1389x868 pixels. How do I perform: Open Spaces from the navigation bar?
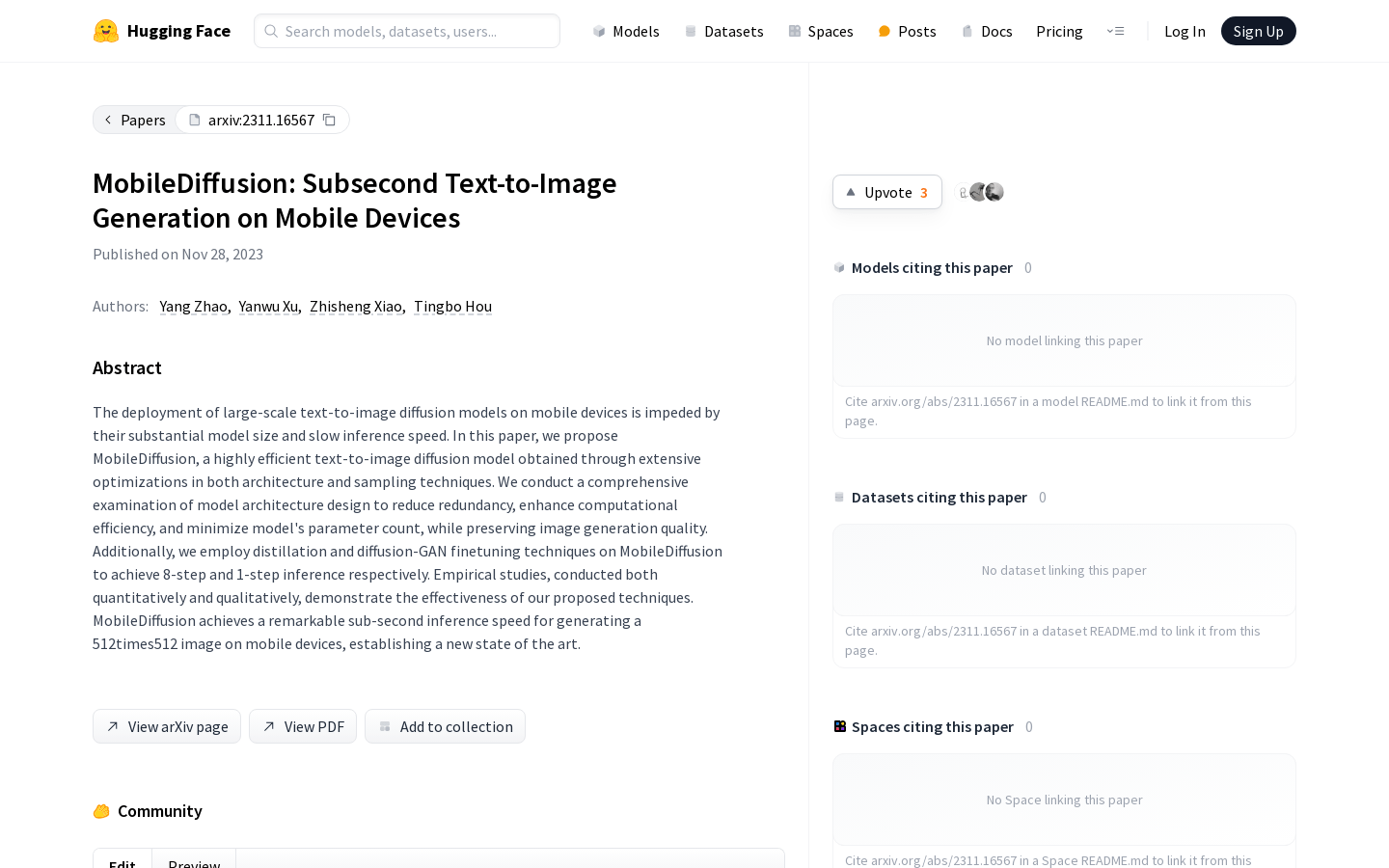[x=821, y=31]
